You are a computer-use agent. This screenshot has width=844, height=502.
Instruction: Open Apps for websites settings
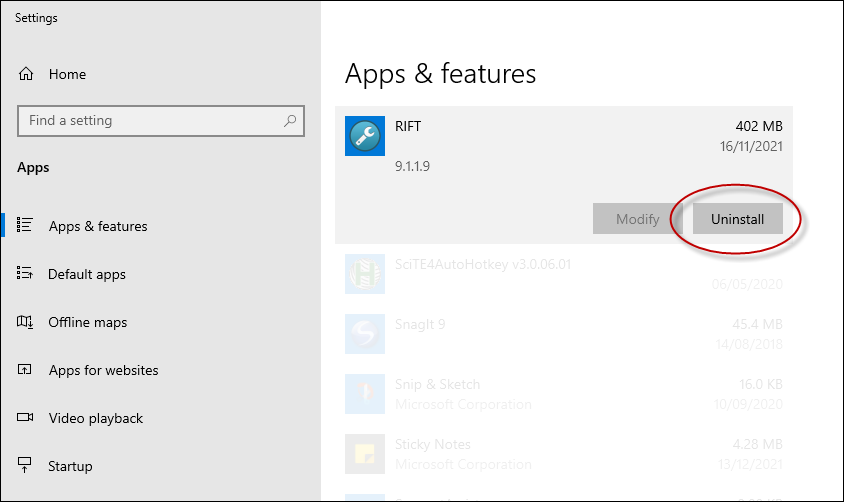pyautogui.click(x=103, y=370)
